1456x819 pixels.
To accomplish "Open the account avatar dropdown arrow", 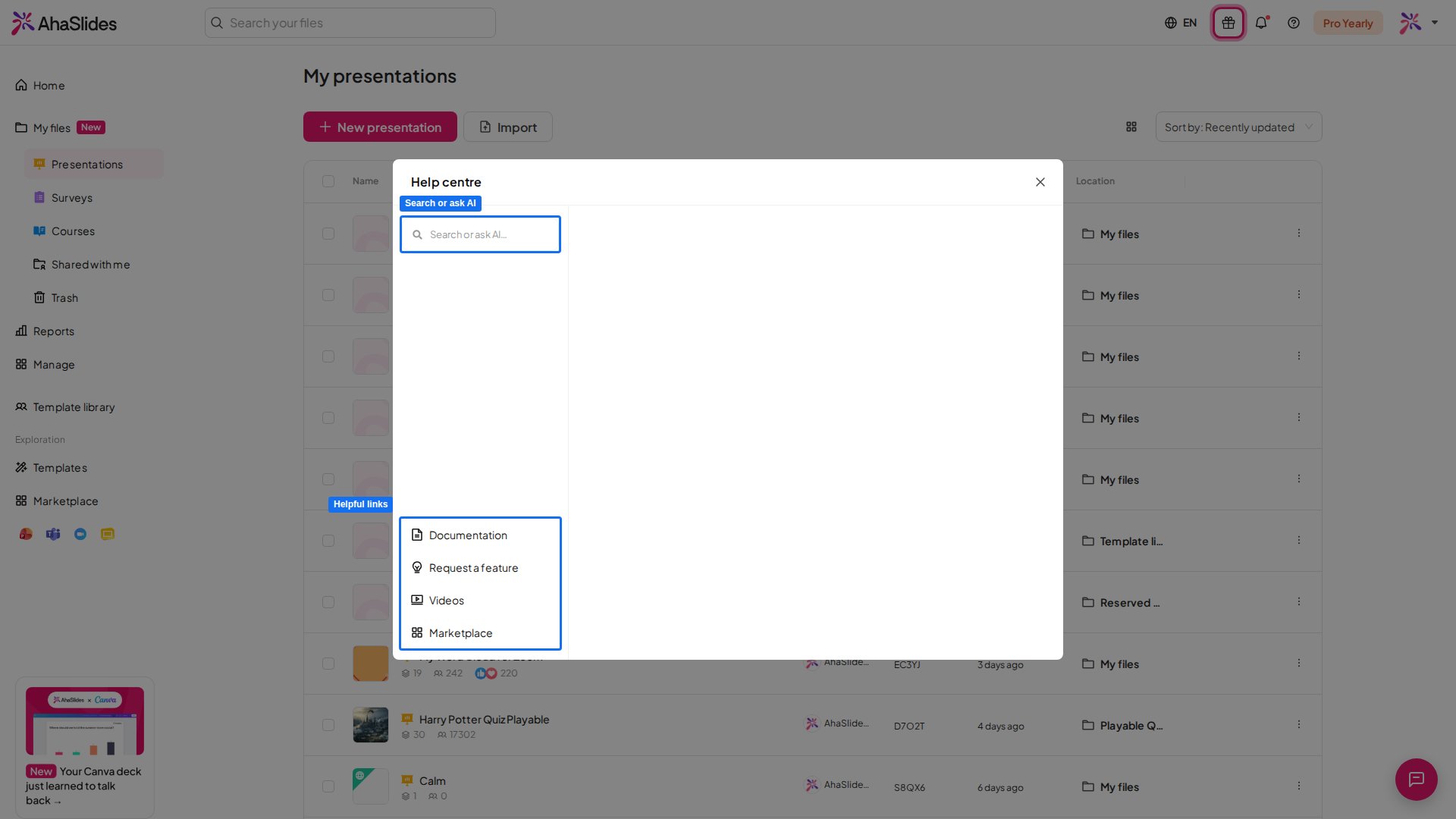I will 1435,23.
